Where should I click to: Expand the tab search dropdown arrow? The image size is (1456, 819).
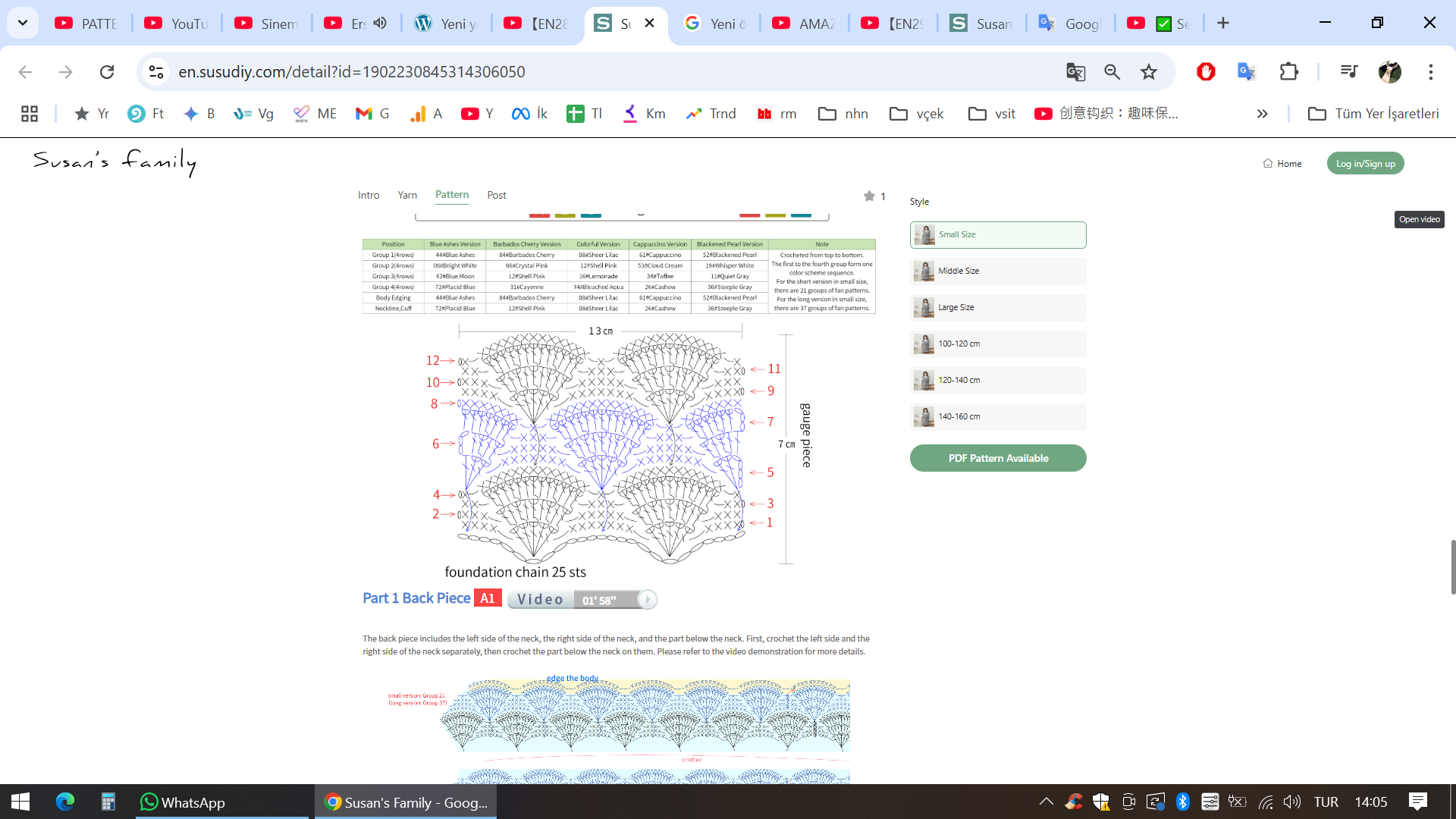pos(23,23)
